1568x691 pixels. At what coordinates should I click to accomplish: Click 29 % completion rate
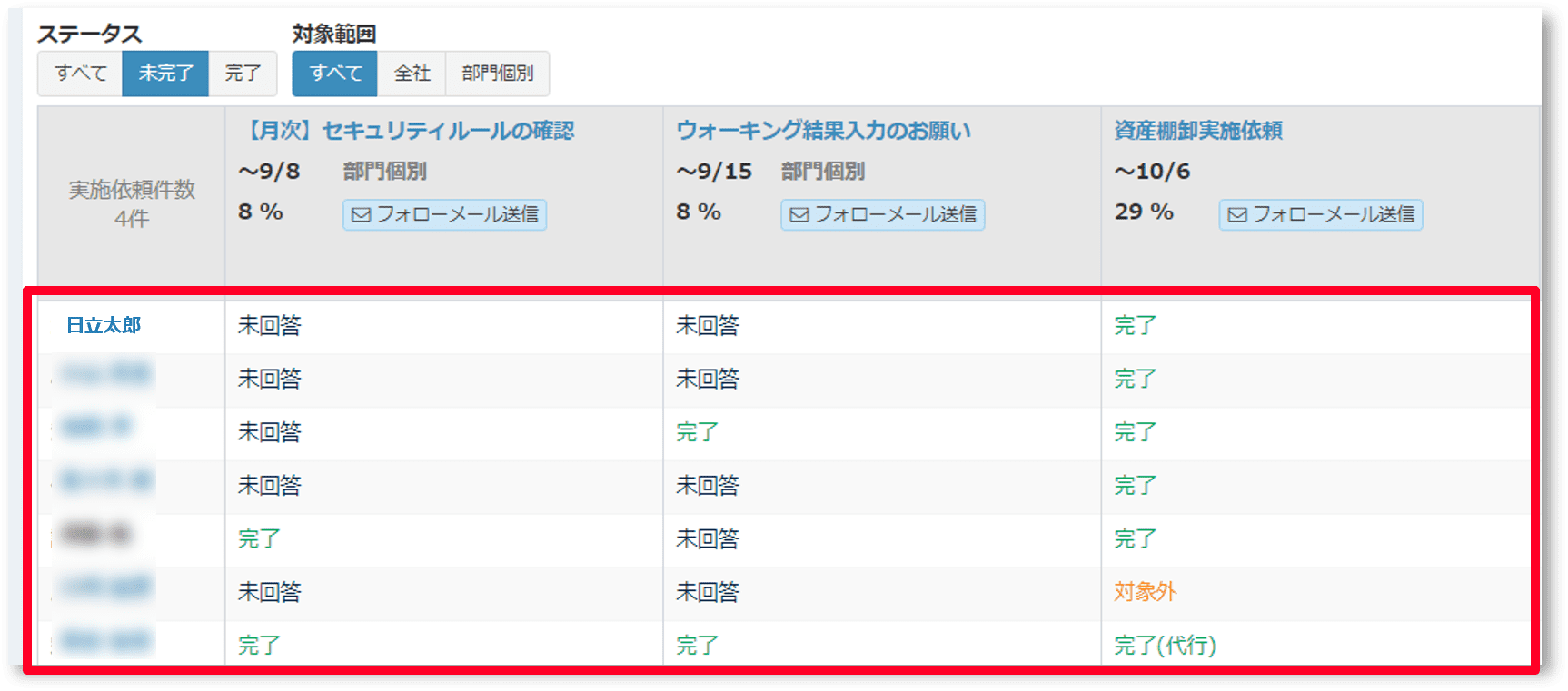[x=1144, y=212]
